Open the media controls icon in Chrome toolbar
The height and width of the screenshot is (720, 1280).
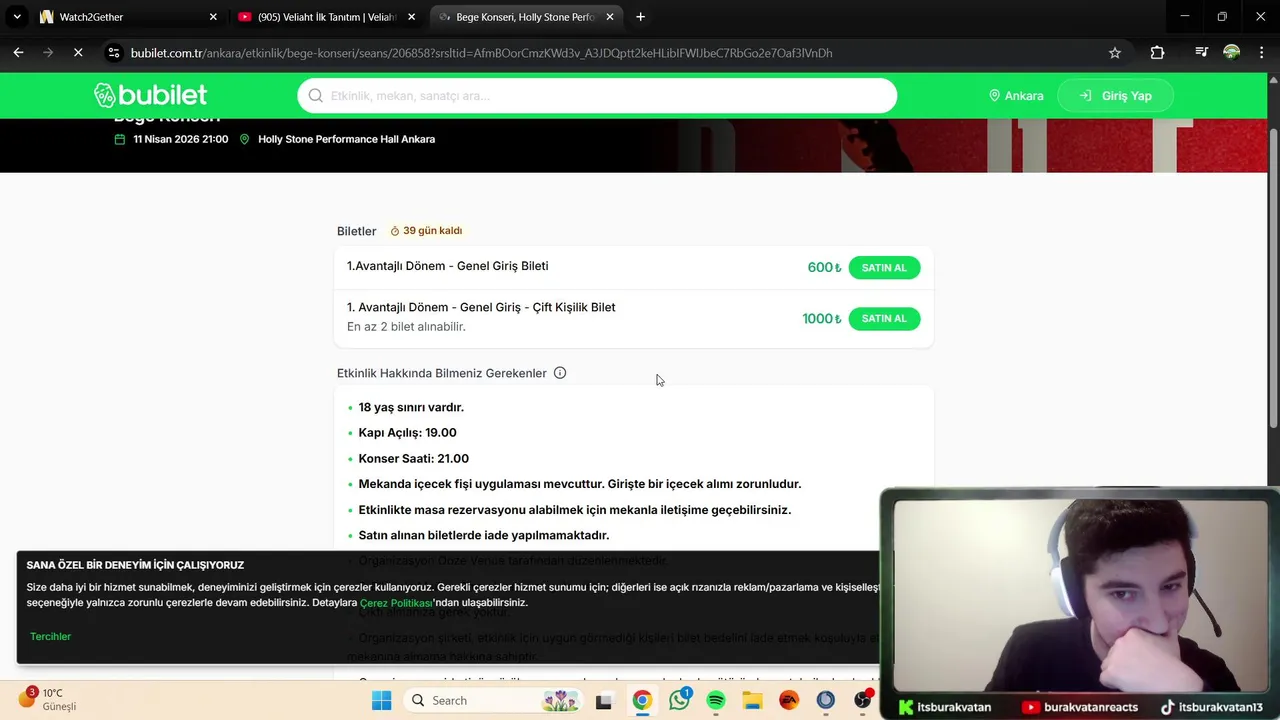tap(1202, 53)
